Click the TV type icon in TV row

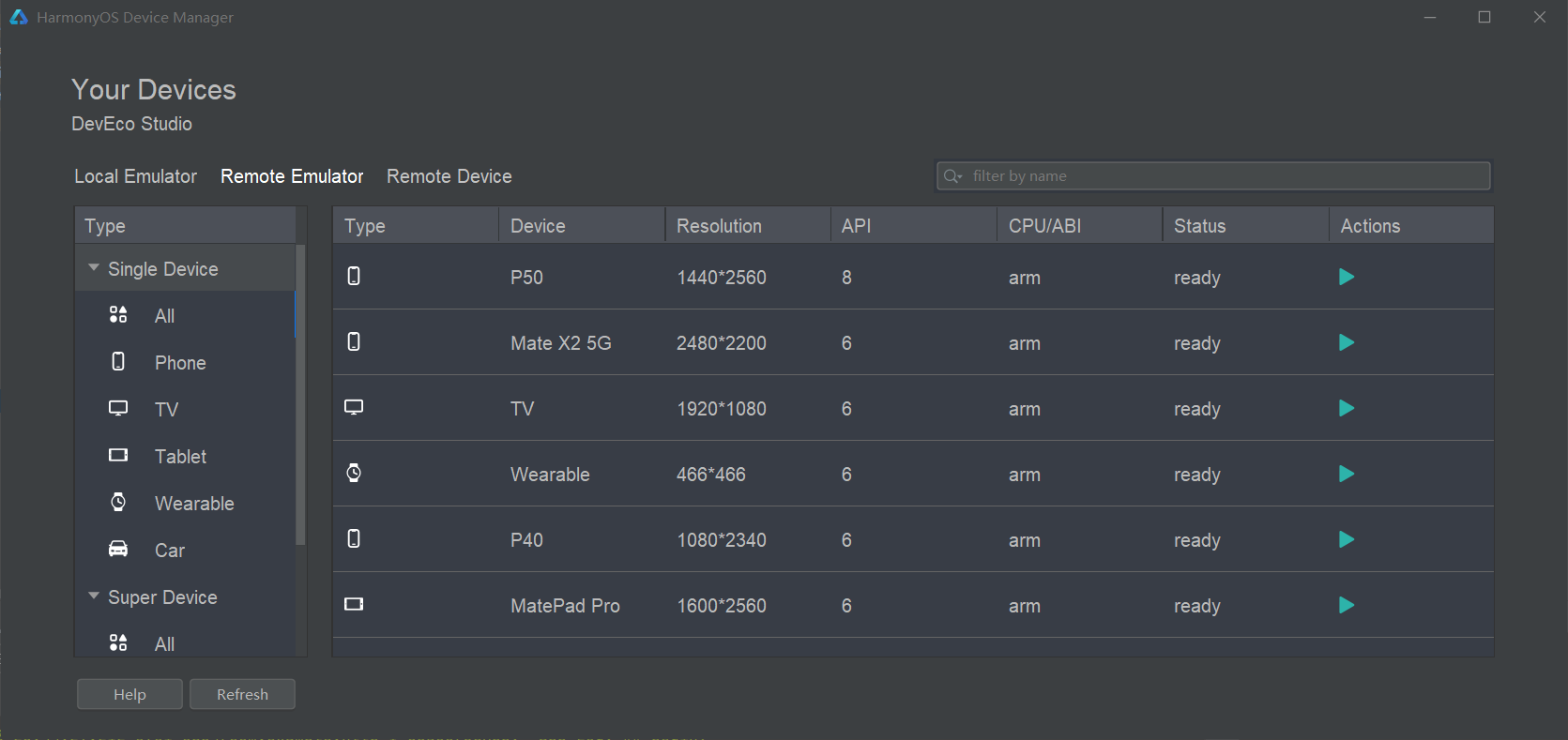(x=354, y=407)
